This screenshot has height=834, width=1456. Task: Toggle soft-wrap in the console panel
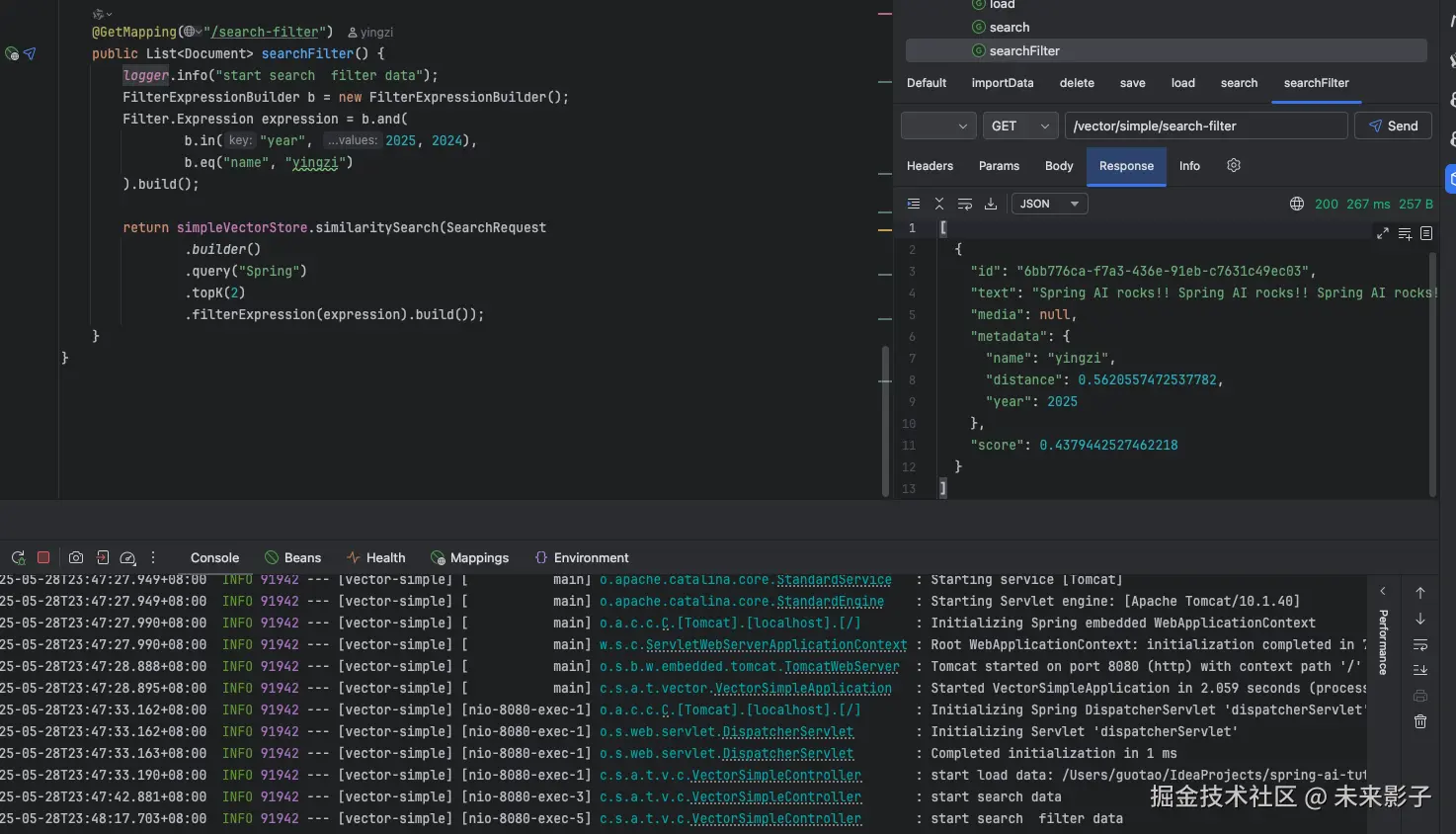1420,644
